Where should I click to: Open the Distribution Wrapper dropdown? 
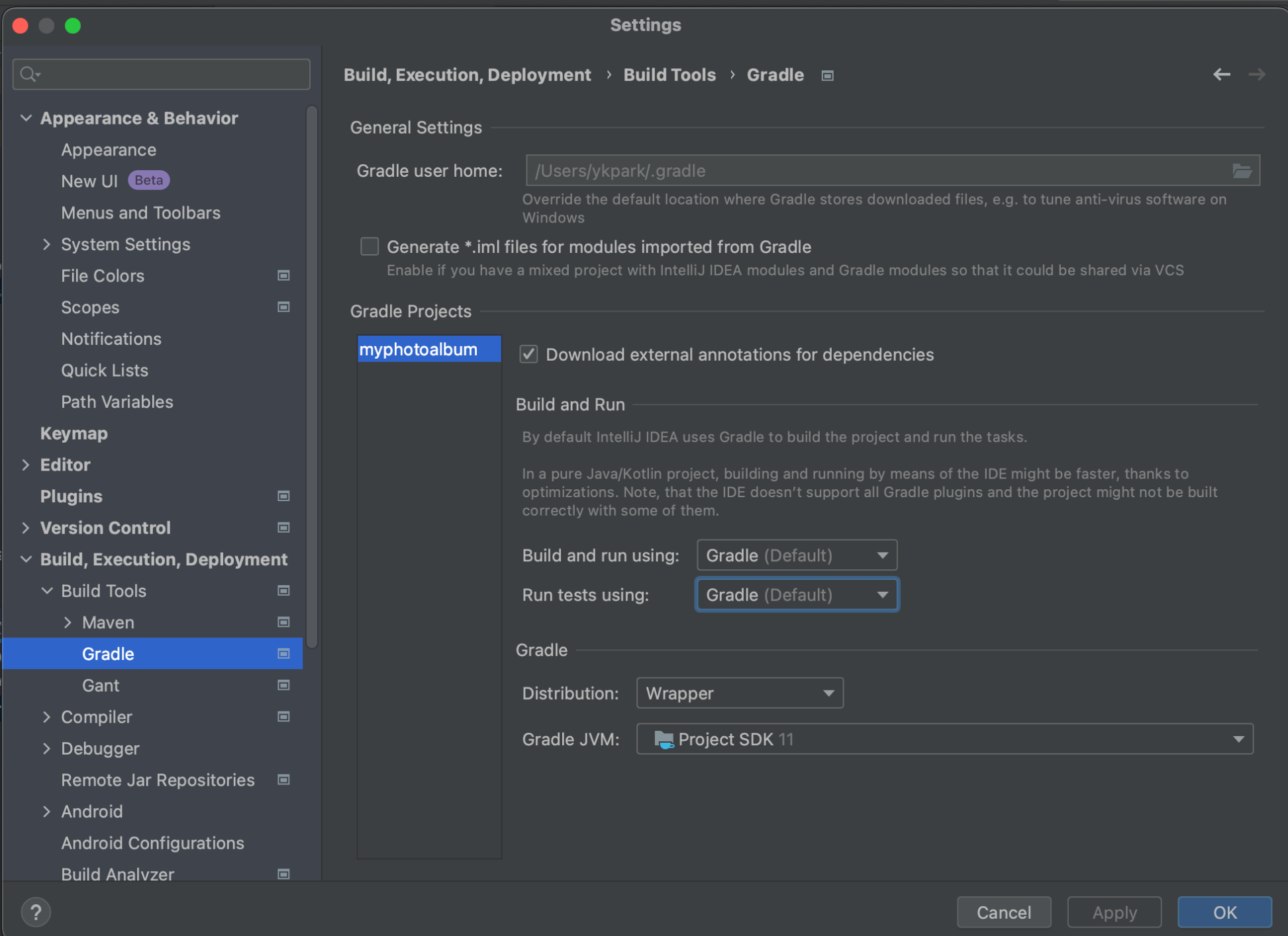(x=739, y=693)
